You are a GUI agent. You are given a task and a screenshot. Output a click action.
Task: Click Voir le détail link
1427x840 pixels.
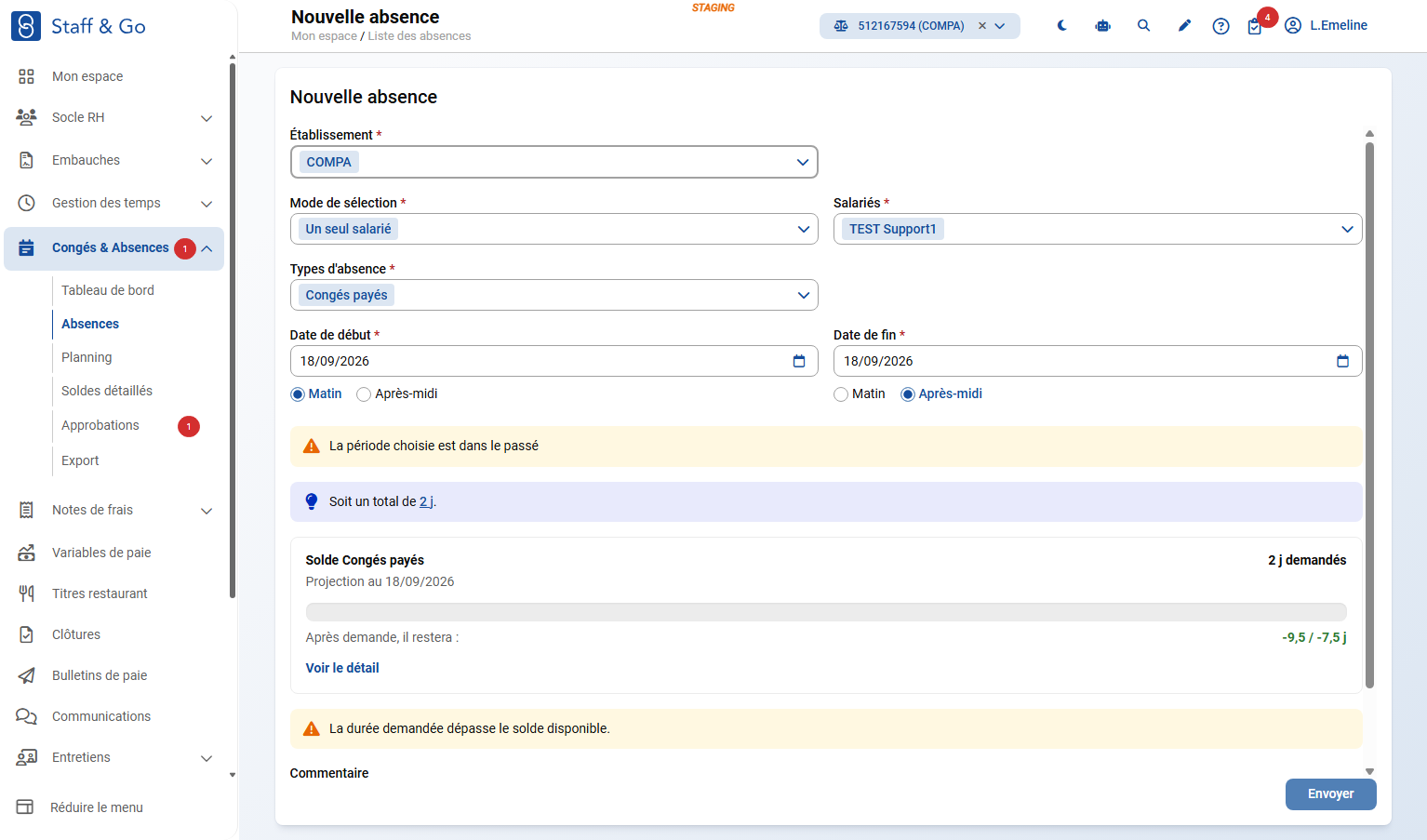pos(342,668)
